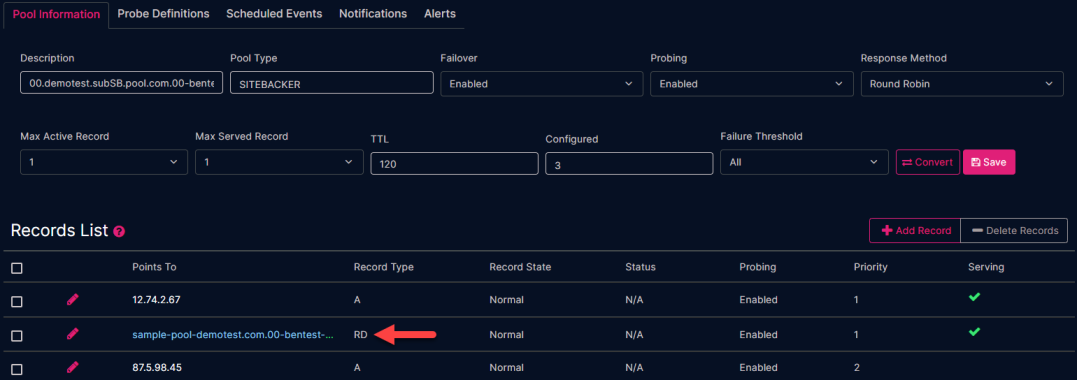This screenshot has width=1078, height=381.
Task: Open the Probing dropdown
Action: (752, 84)
